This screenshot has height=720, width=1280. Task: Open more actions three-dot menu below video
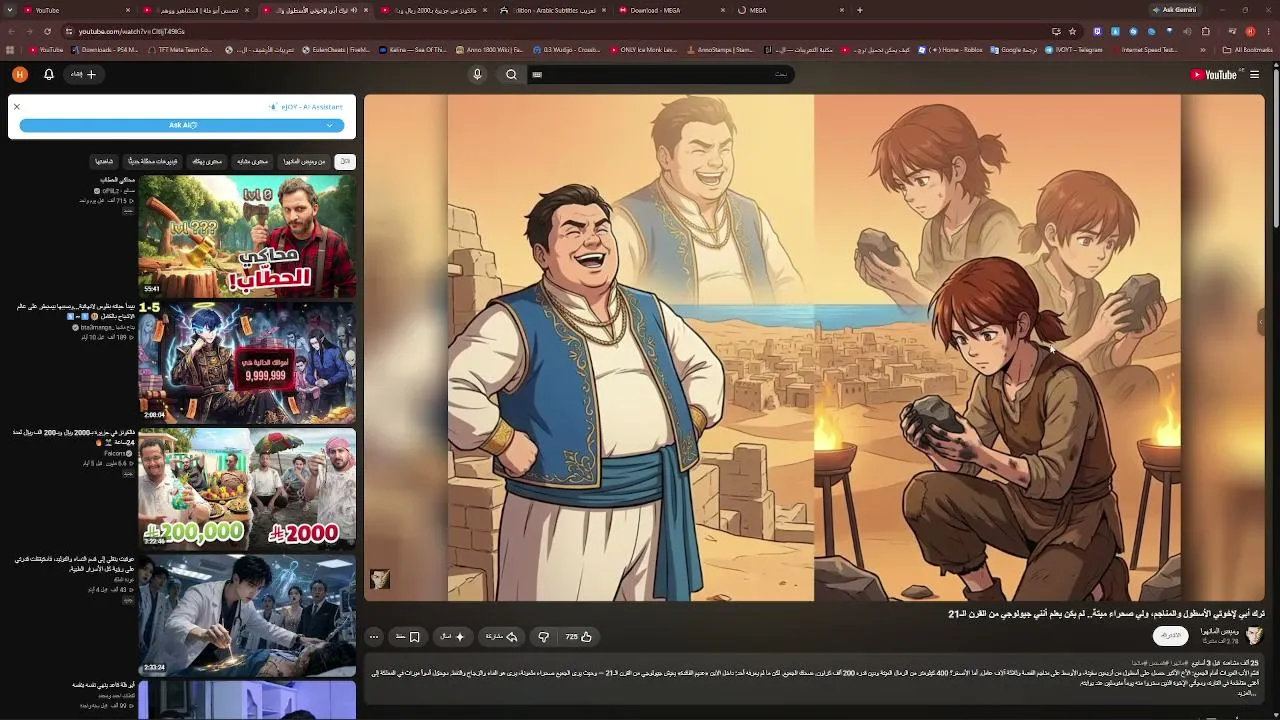point(374,636)
